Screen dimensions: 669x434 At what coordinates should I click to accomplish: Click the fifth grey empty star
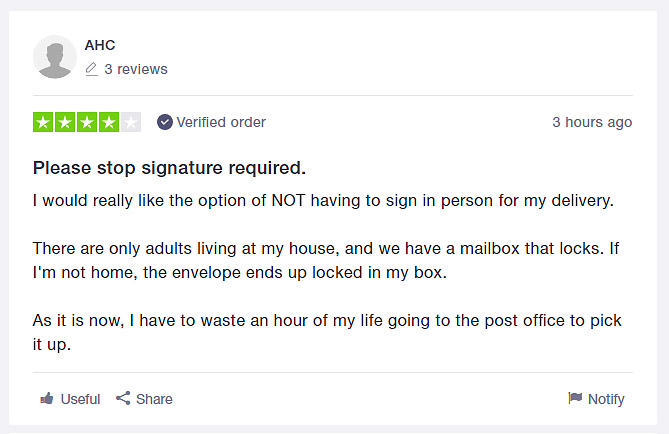click(131, 122)
